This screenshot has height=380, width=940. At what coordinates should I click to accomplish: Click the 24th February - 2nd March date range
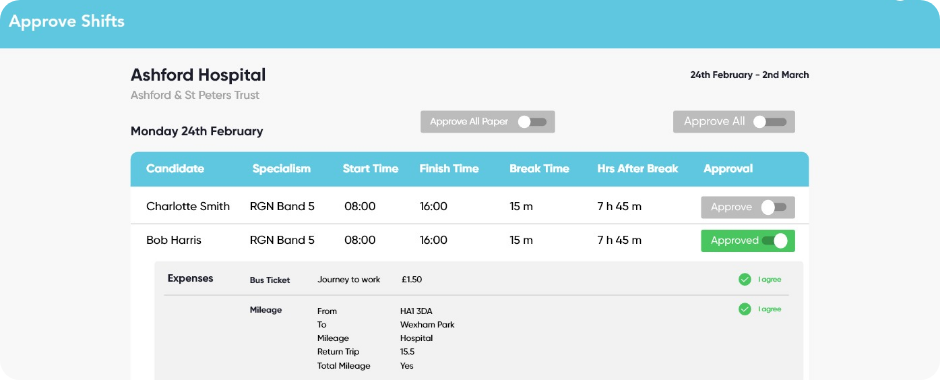[x=749, y=75]
